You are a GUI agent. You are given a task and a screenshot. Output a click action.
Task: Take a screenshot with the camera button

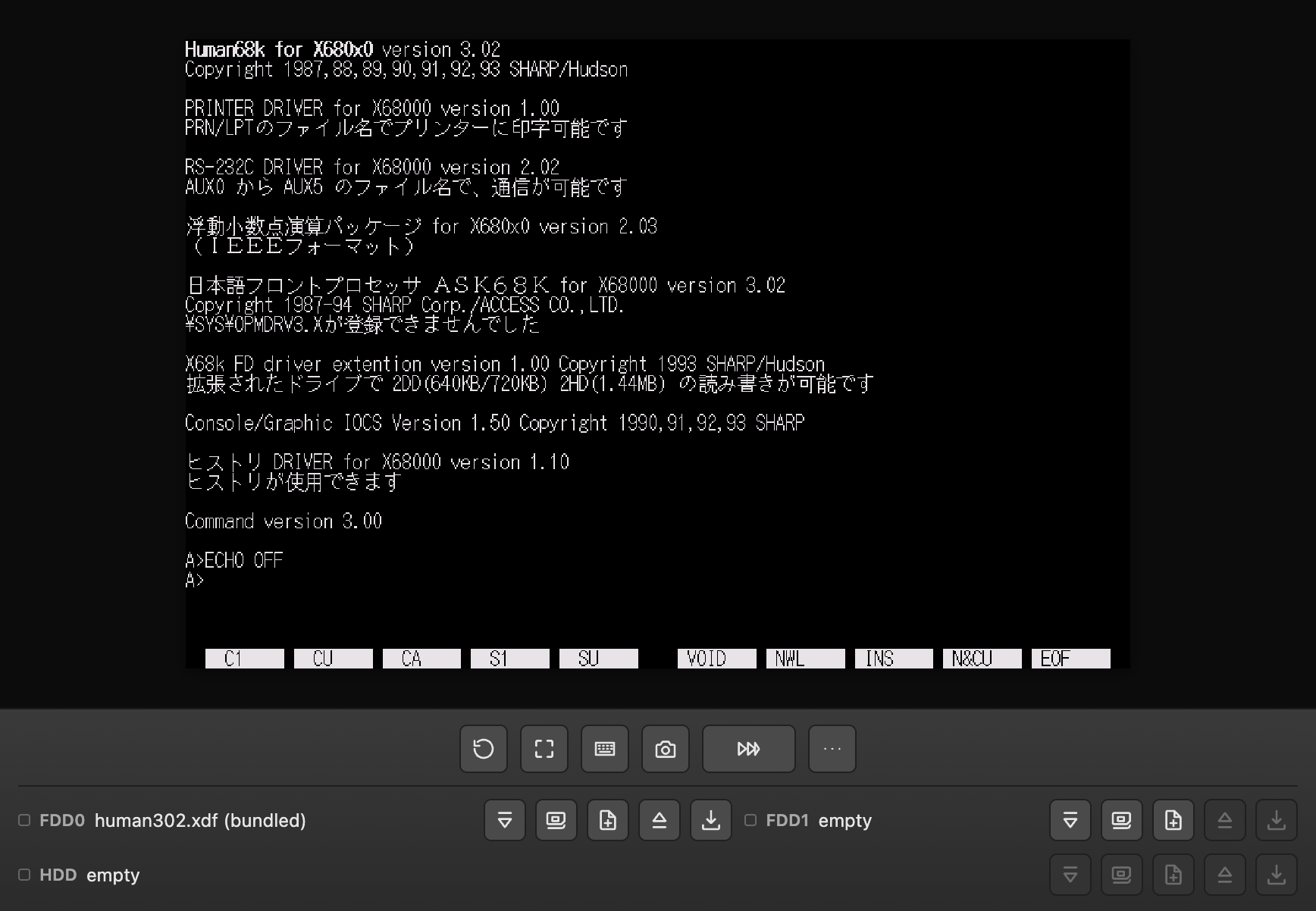(666, 749)
